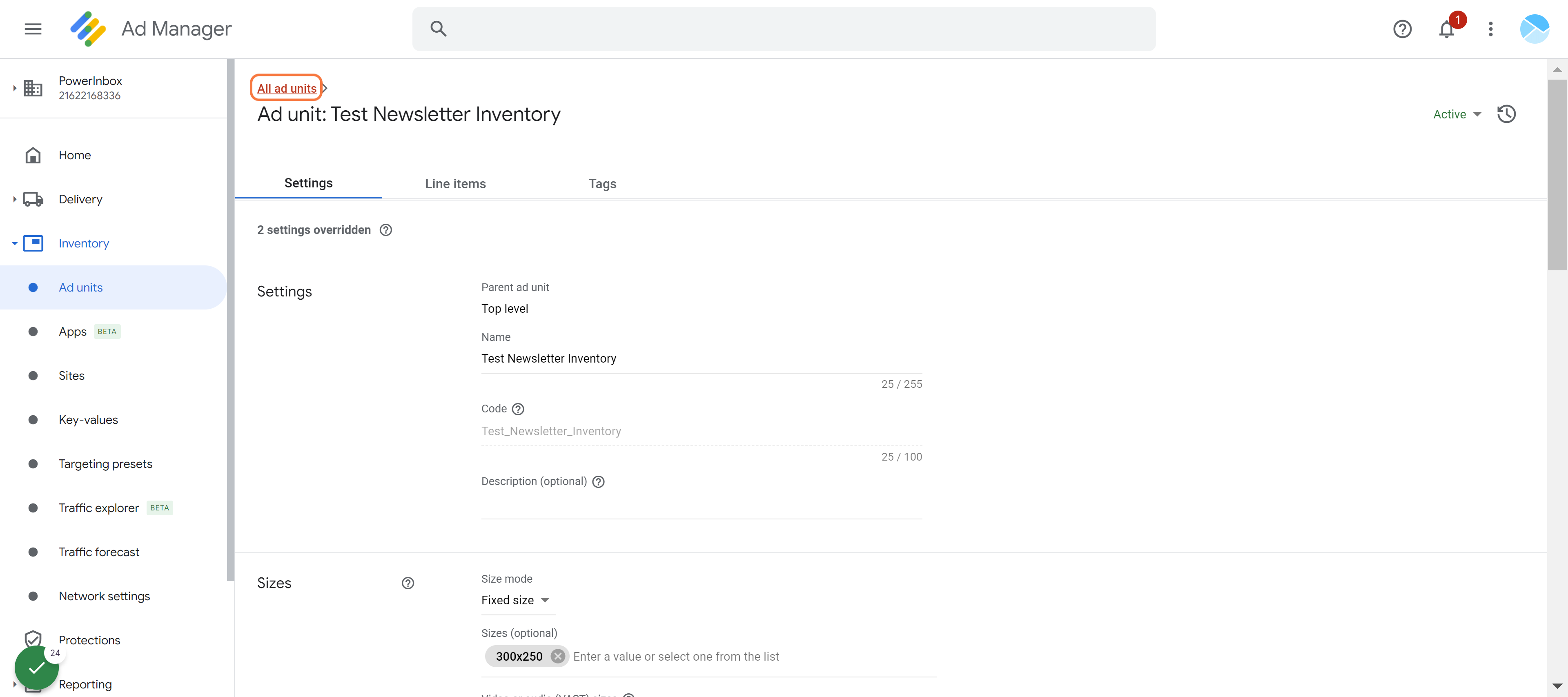
Task: Click the Home icon in sidebar
Action: point(33,155)
